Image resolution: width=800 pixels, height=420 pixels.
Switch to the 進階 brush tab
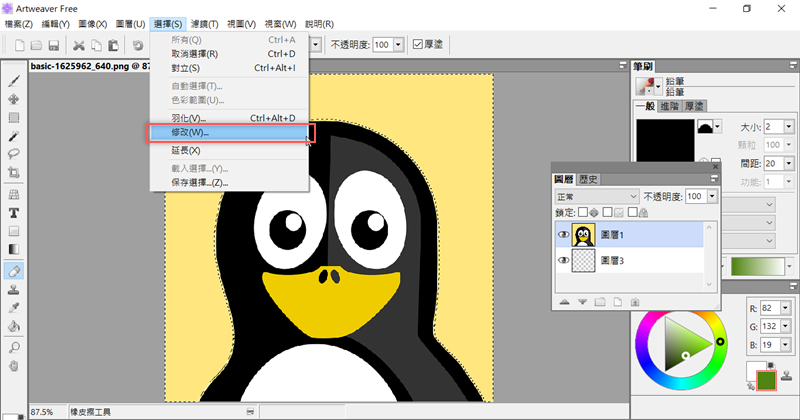(671, 105)
